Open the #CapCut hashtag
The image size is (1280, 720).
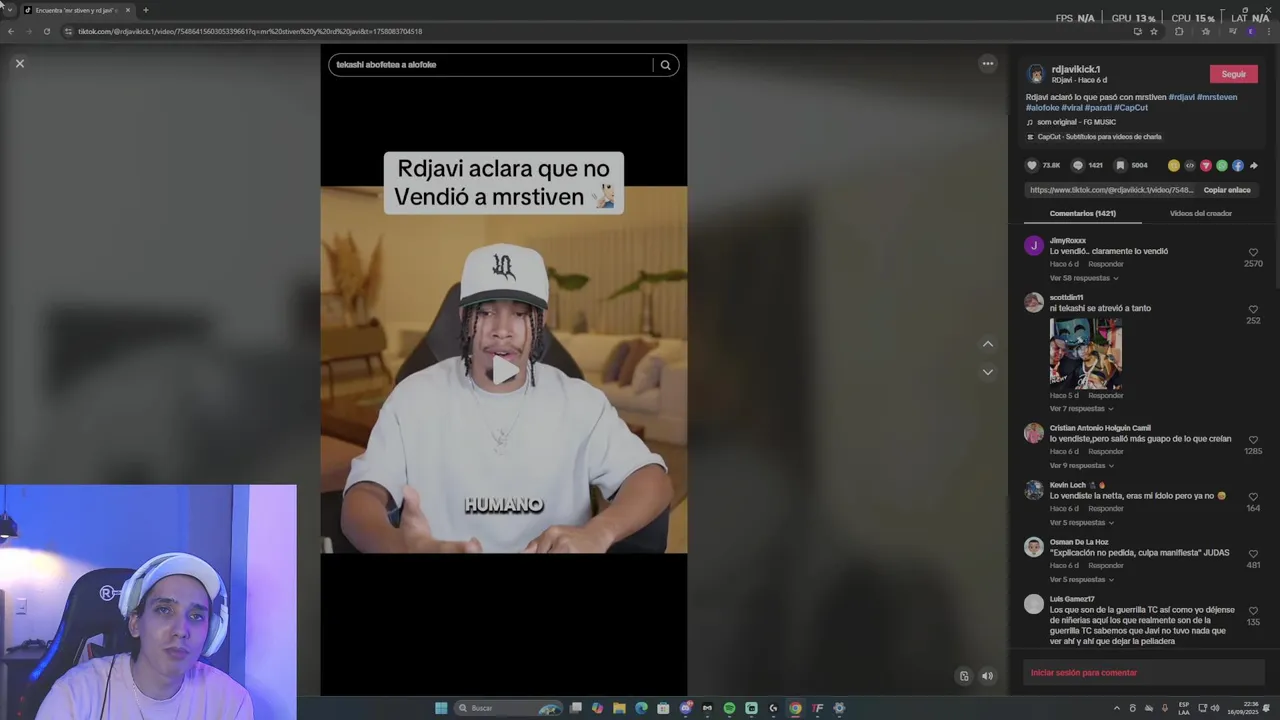(x=1131, y=108)
